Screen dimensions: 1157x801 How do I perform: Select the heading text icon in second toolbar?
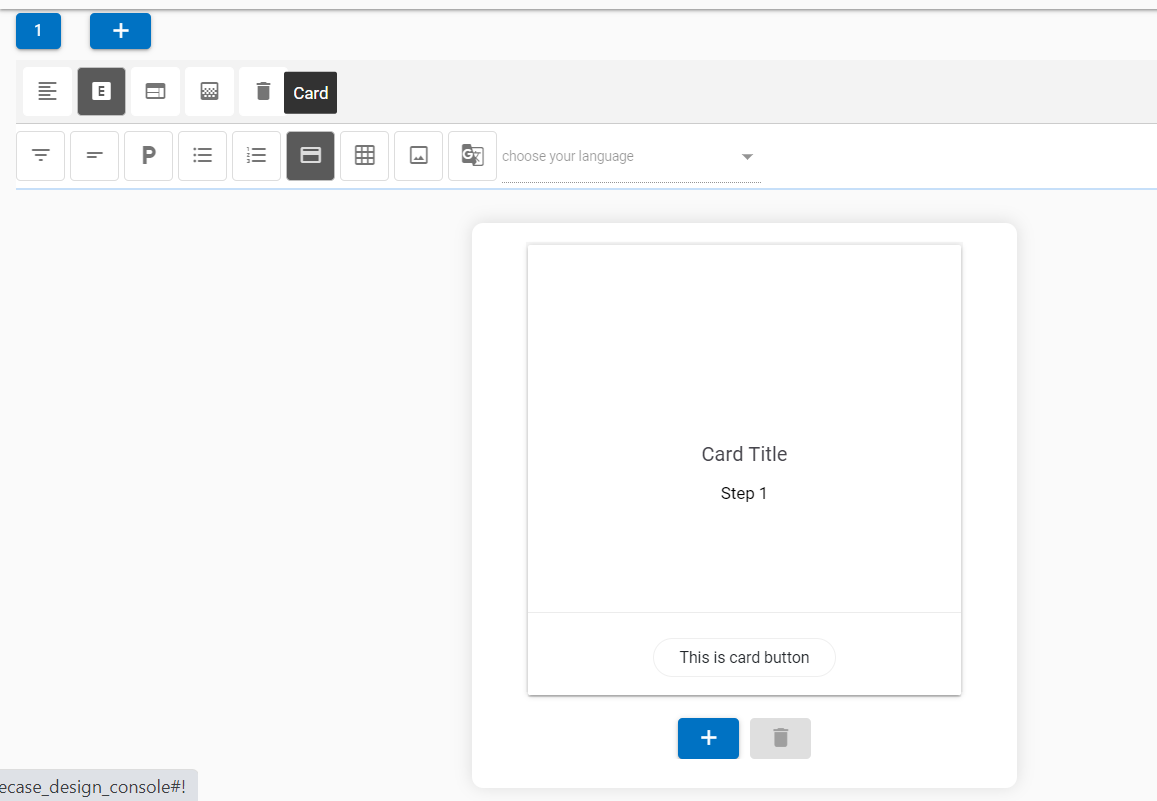(x=40, y=156)
